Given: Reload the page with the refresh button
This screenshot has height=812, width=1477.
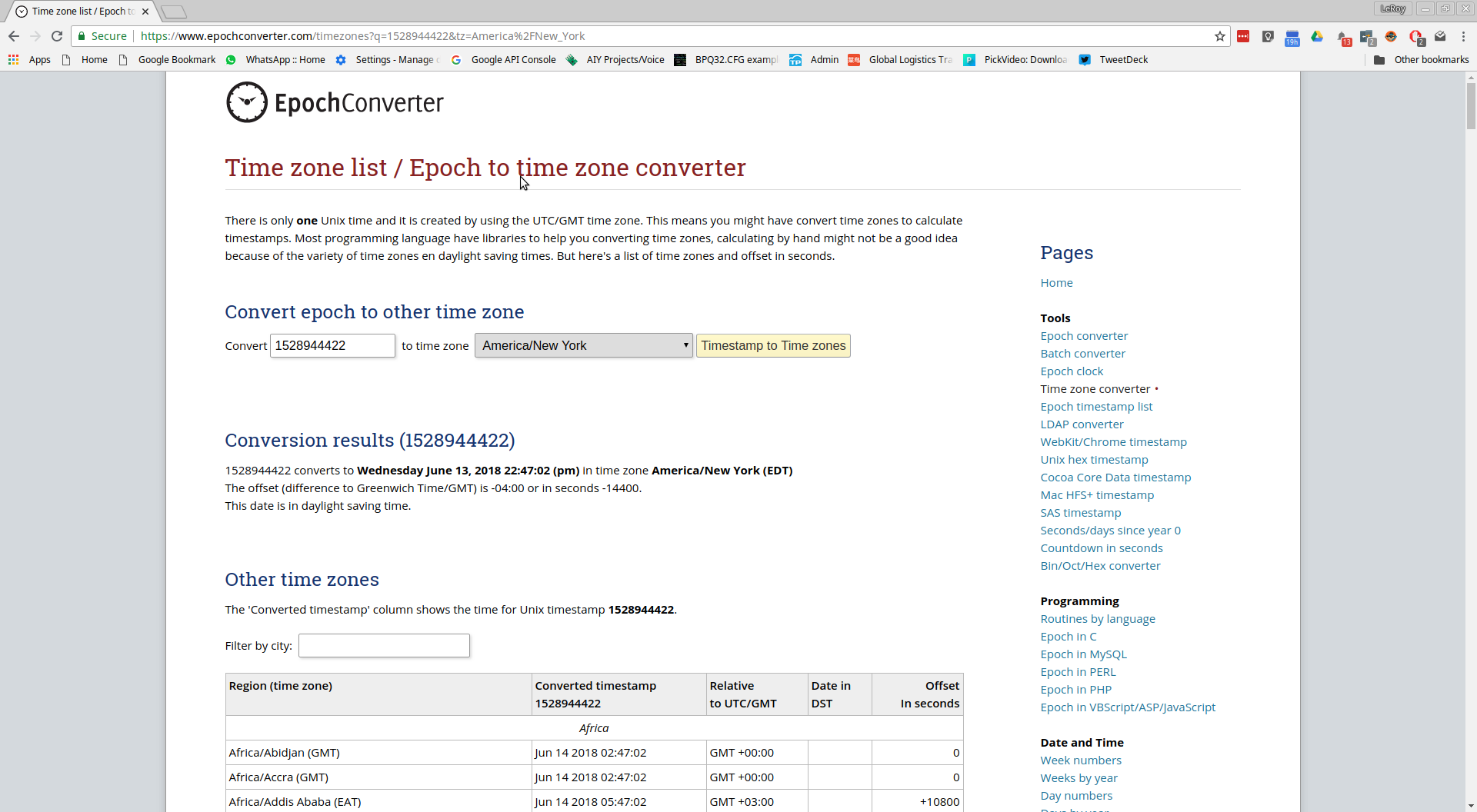Looking at the screenshot, I should click(57, 36).
